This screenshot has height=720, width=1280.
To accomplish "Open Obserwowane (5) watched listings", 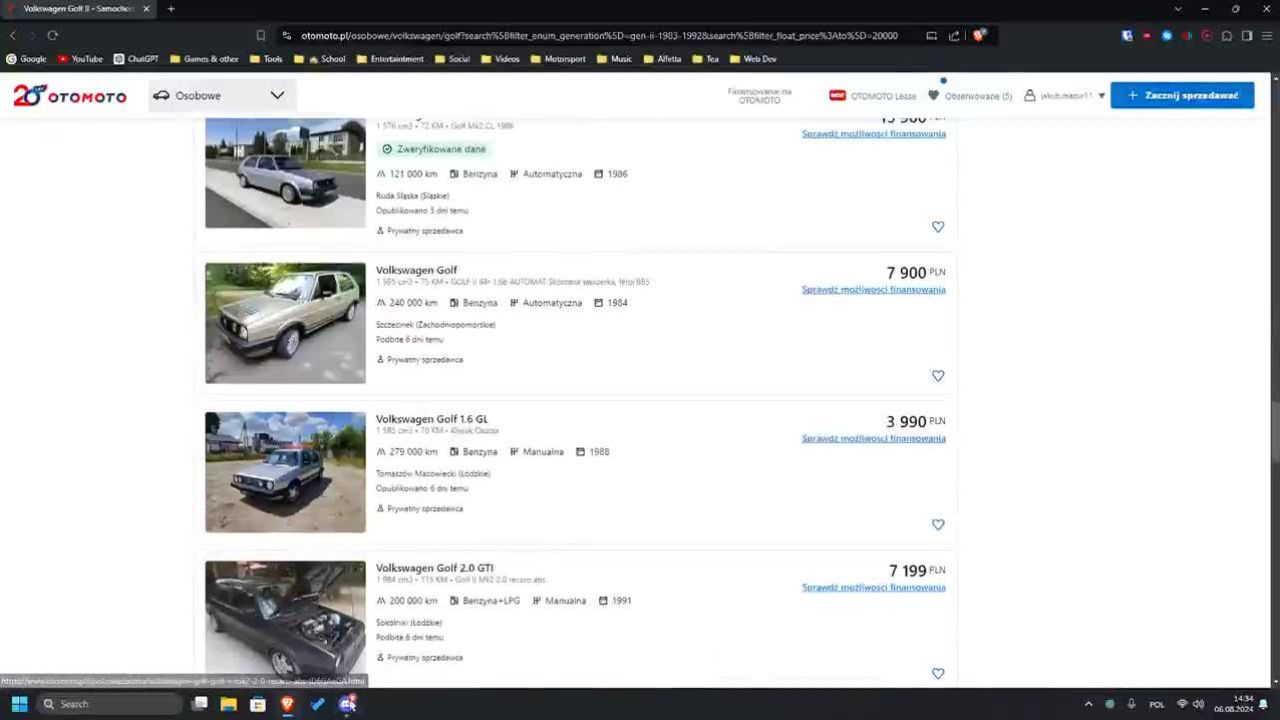I will 970,96.
